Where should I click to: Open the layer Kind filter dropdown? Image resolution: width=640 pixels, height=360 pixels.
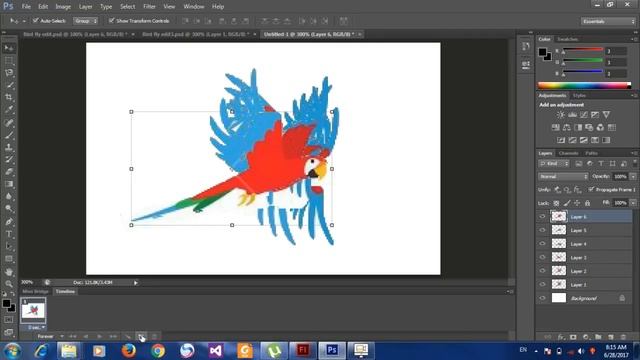(554, 164)
